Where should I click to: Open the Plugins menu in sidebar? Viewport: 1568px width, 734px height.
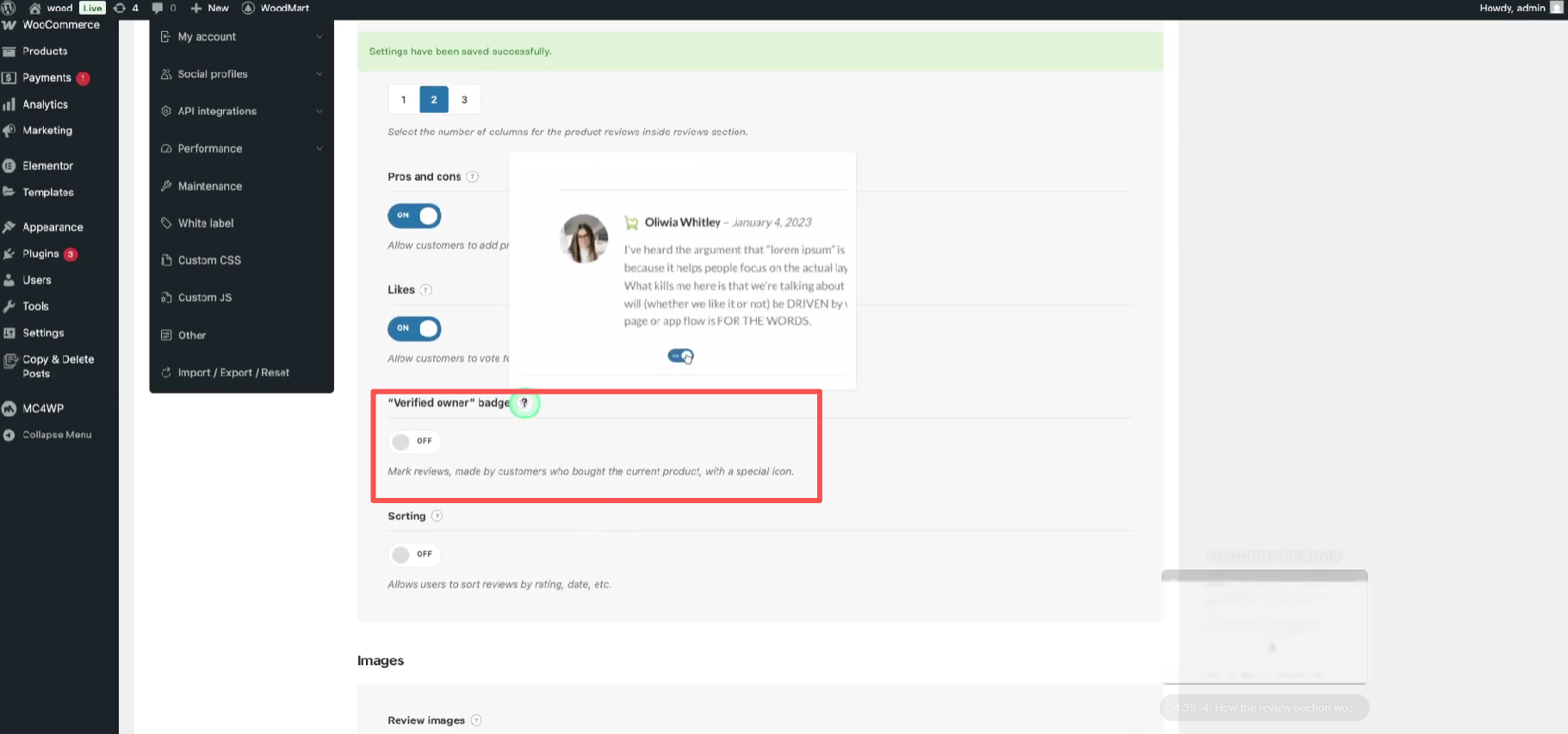pyautogui.click(x=40, y=254)
